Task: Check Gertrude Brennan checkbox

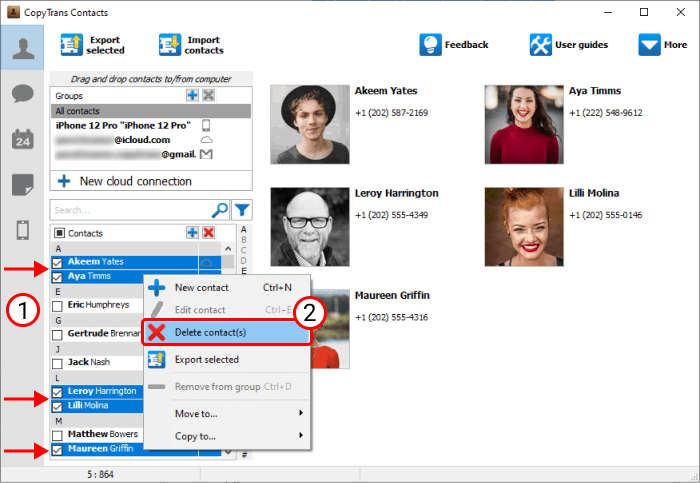Action: (x=57, y=335)
